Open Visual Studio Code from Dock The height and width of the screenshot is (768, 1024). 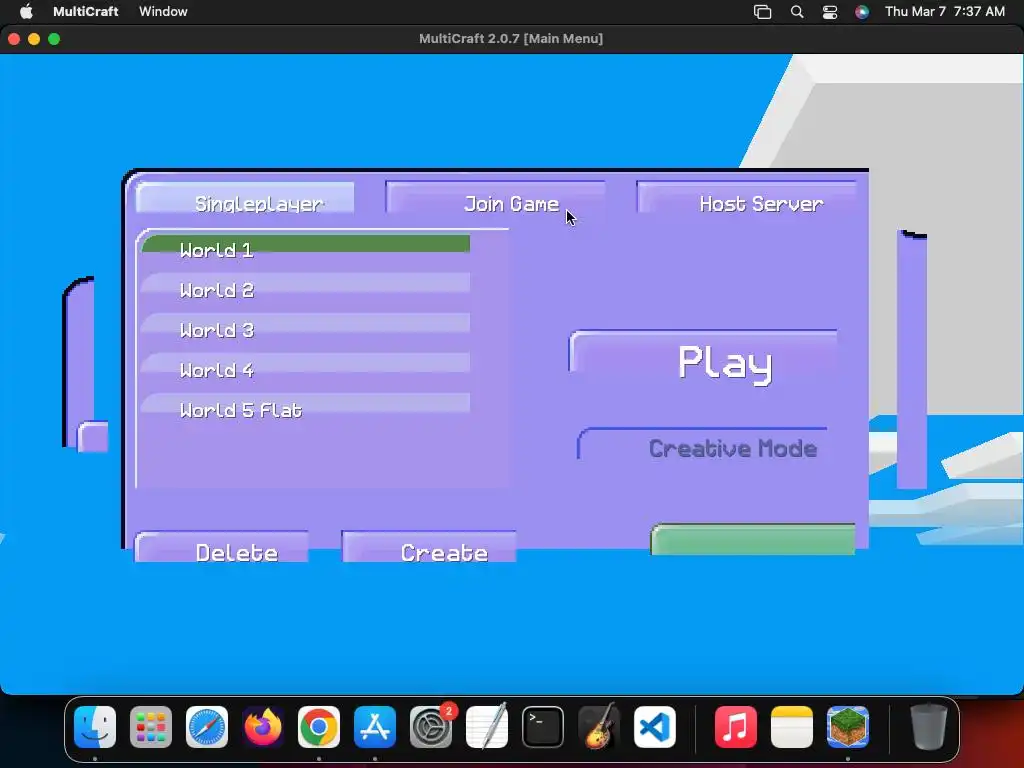pos(654,727)
